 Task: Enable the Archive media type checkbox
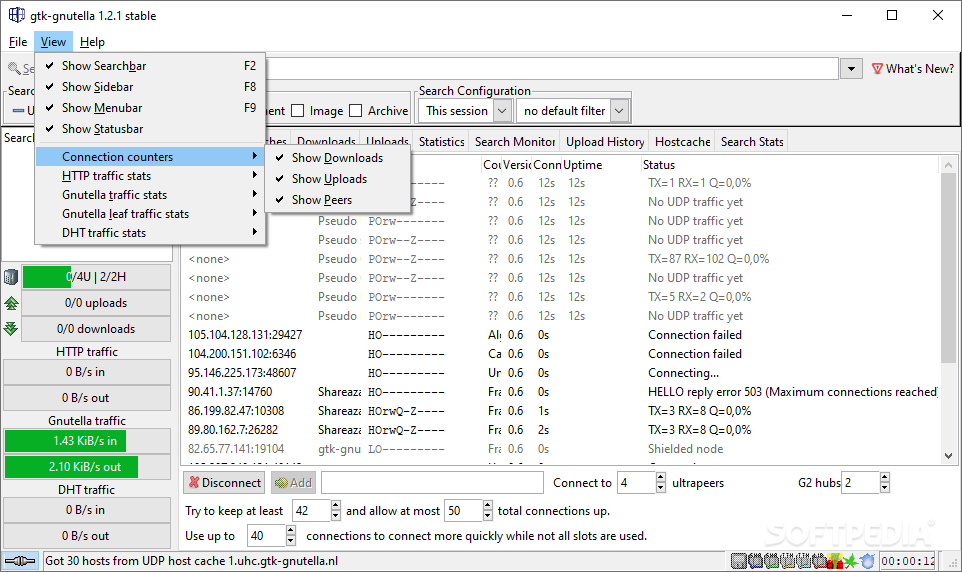pyautogui.click(x=355, y=110)
